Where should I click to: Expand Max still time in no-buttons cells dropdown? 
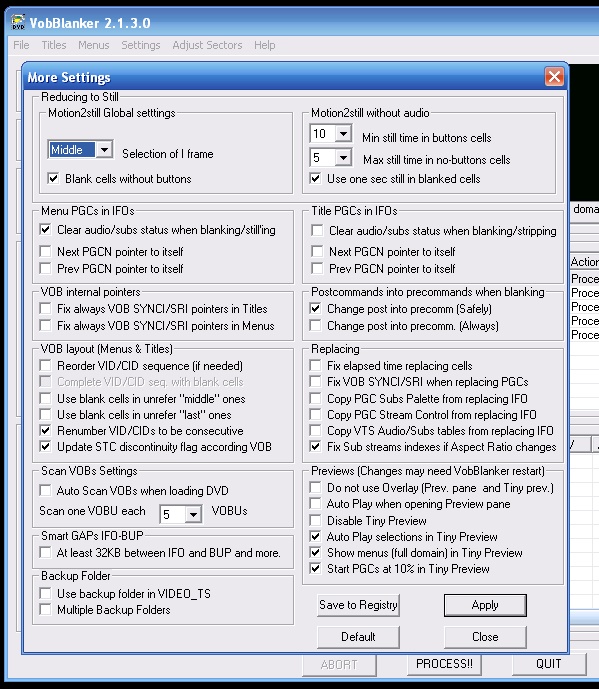343,157
